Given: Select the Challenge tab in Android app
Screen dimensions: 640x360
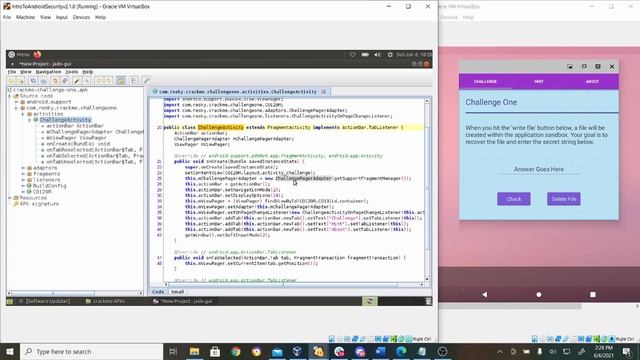Looking at the screenshot, I should coord(485,82).
